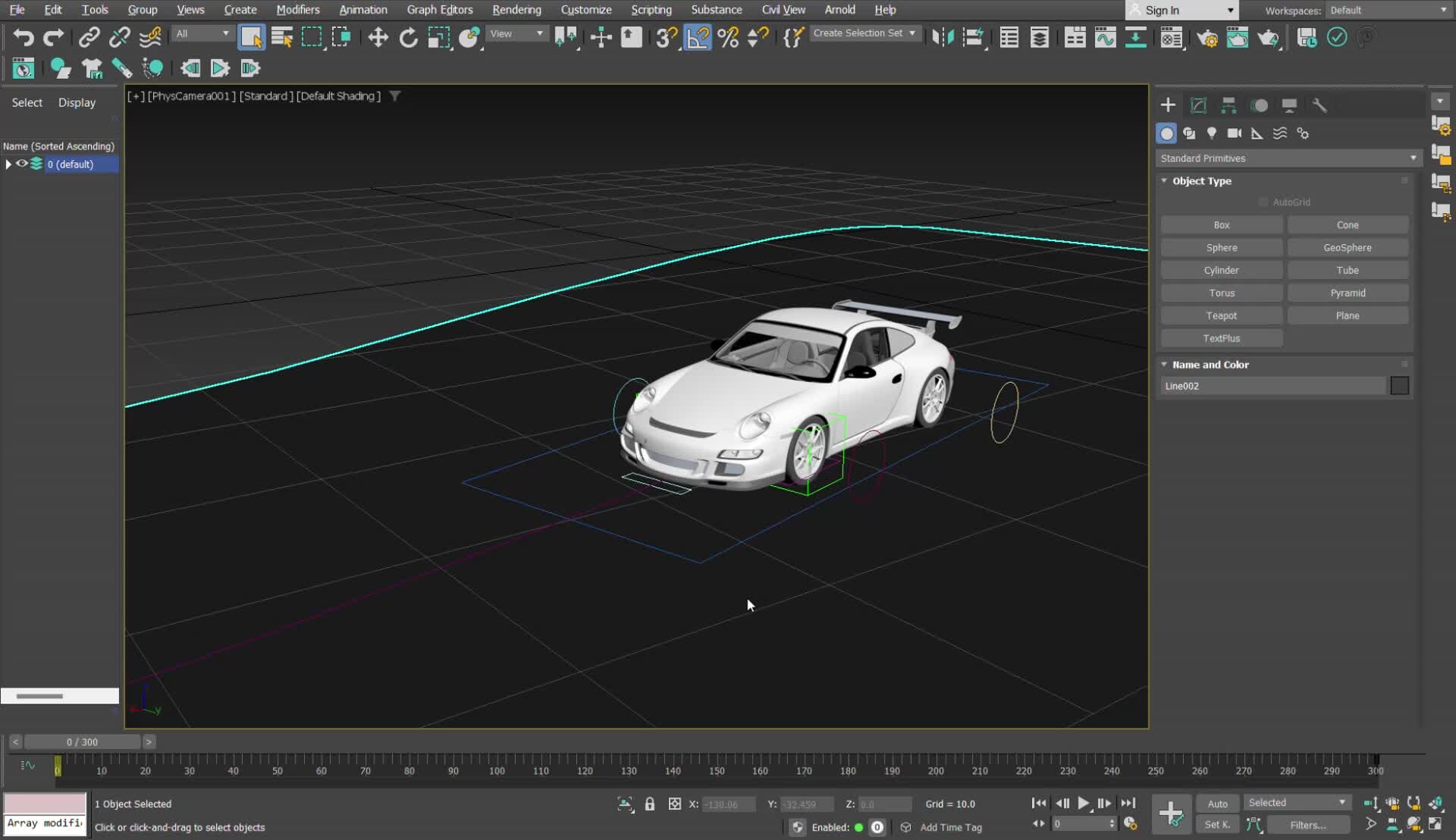Select the Select and Rotate tool
1456x840 pixels.
(x=408, y=37)
